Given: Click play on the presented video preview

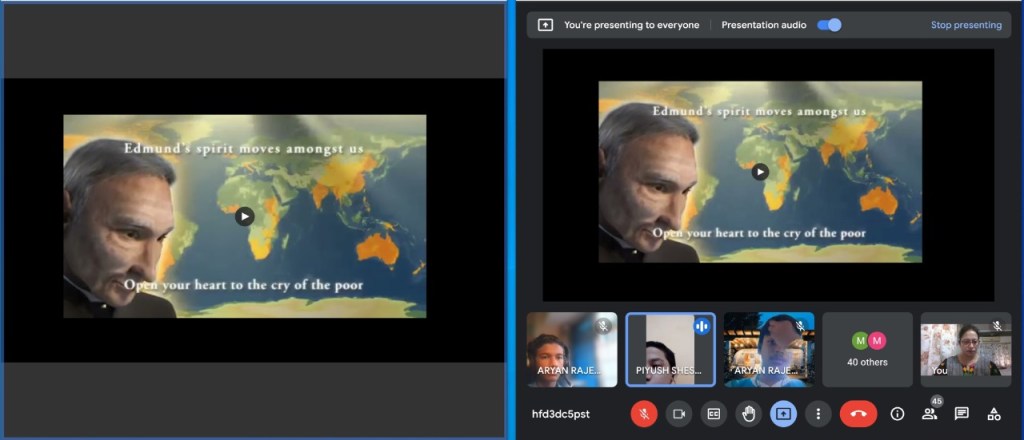Looking at the screenshot, I should coord(760,172).
